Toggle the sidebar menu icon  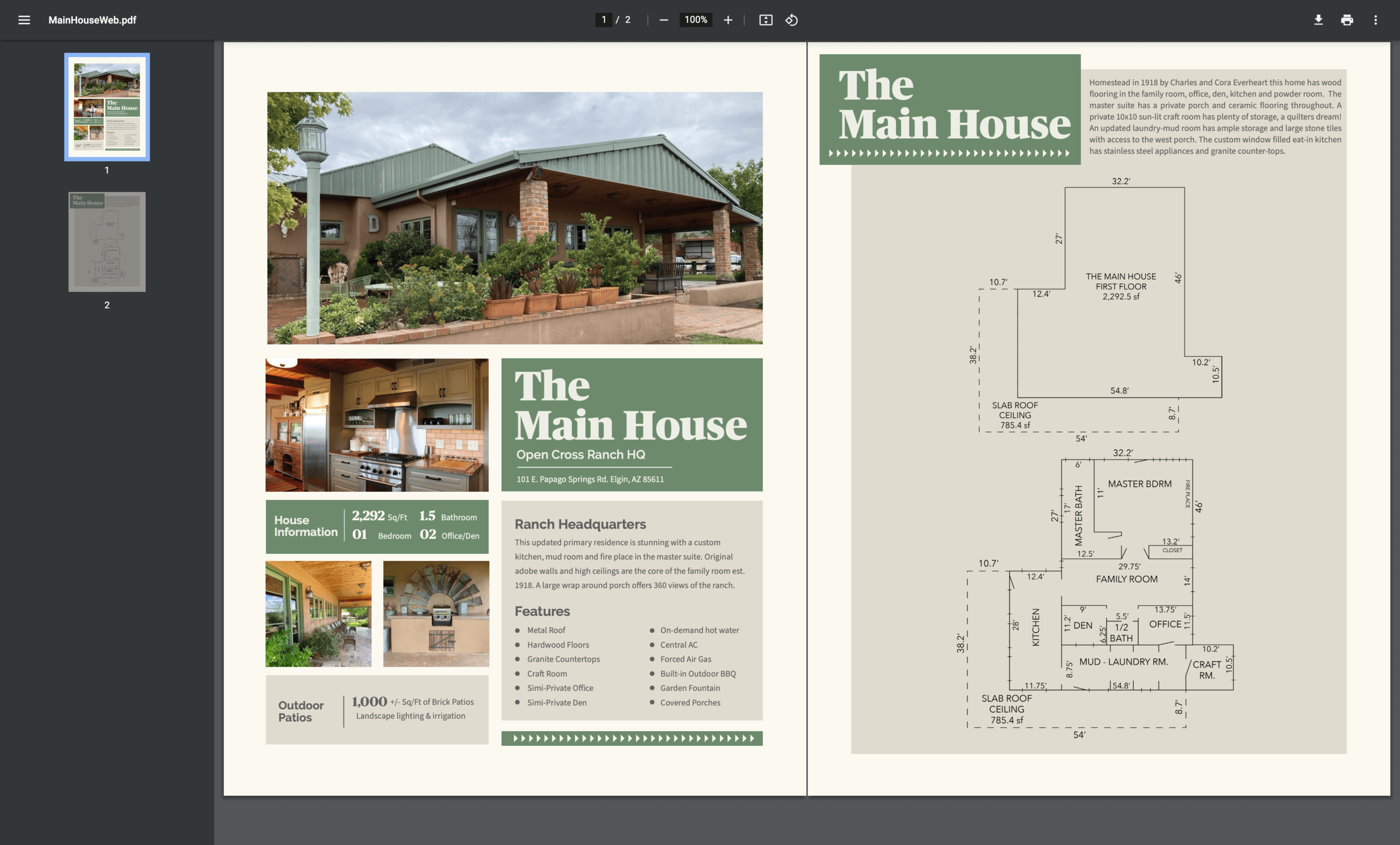point(24,20)
